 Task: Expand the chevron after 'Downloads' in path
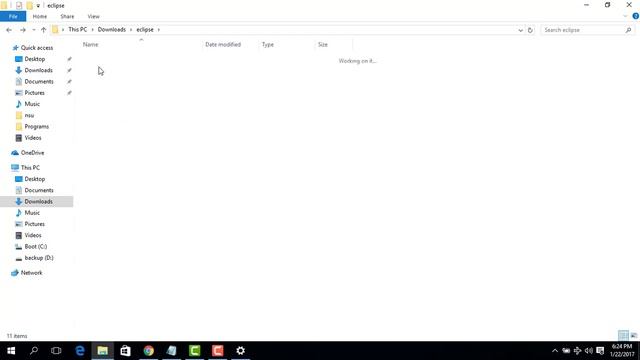[x=131, y=29]
